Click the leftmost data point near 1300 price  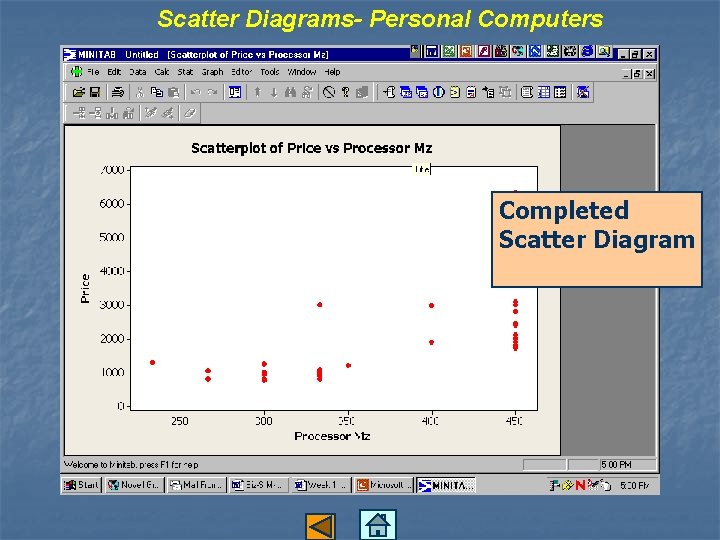[x=152, y=362]
